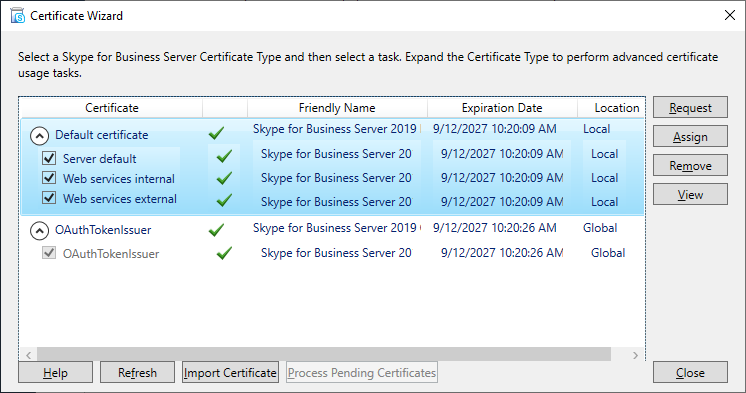Close the Certificate Wizard window with X
Viewport: 746px width, 393px height.
[x=730, y=15]
